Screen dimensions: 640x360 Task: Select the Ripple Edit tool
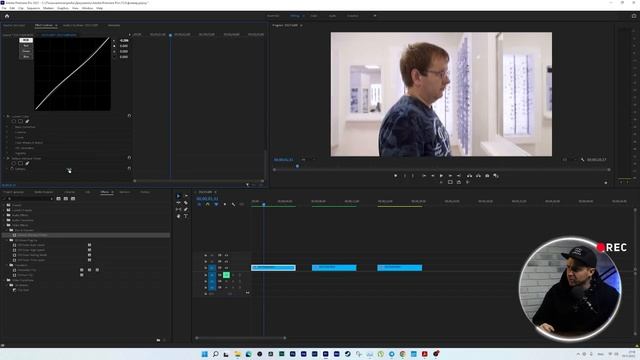[x=178, y=202]
